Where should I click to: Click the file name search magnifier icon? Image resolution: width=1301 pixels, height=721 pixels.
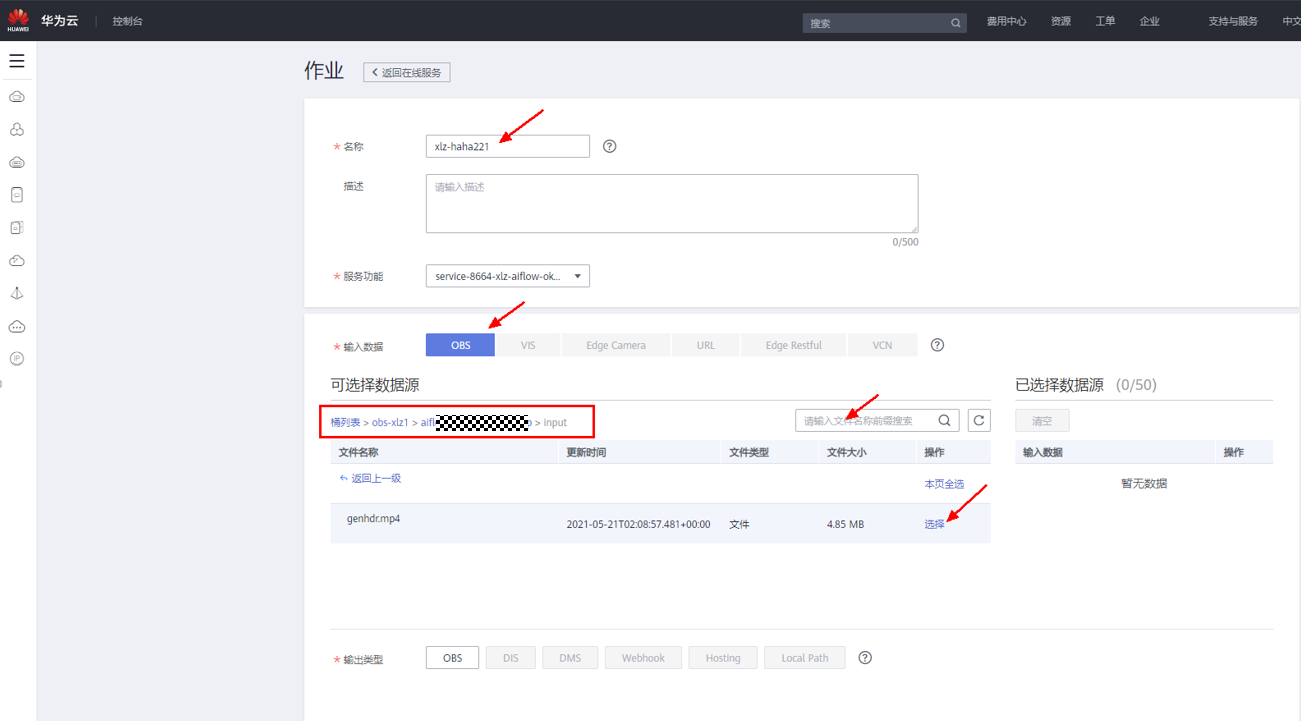944,421
